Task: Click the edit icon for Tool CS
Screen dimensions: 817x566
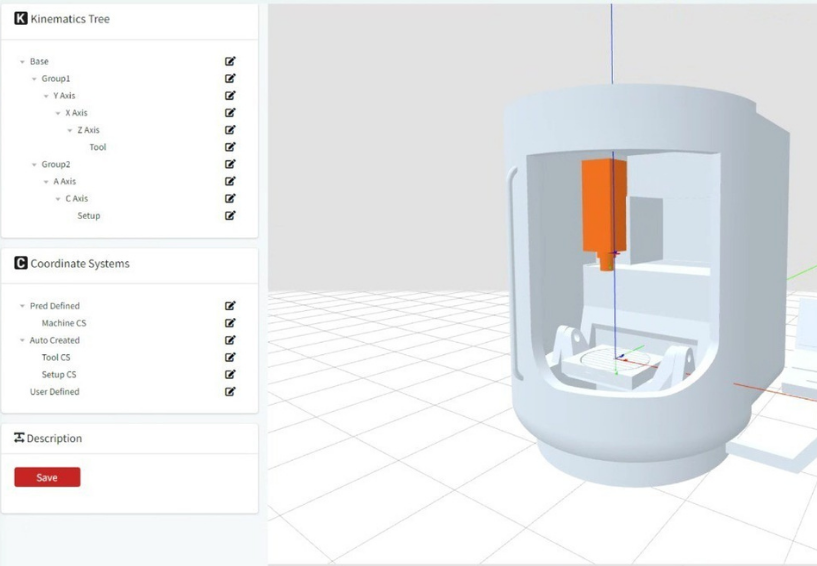Action: tap(230, 357)
